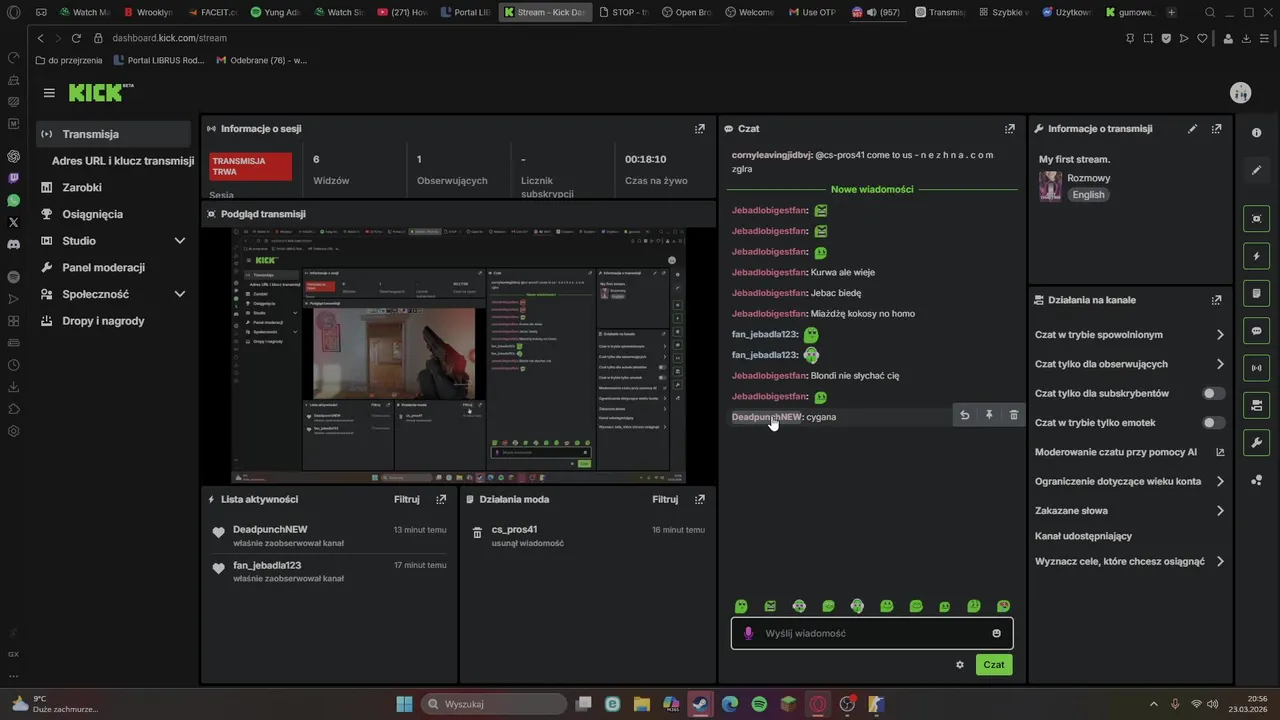The image size is (1280, 720).
Task: Click the info icon in the right sidebar
Action: 1257,133
